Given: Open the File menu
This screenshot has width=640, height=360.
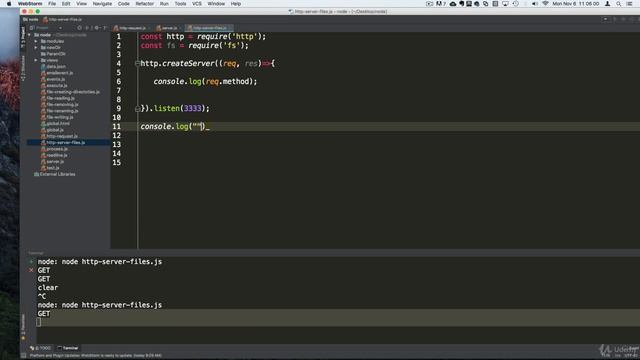Looking at the screenshot, I should coord(52,4).
